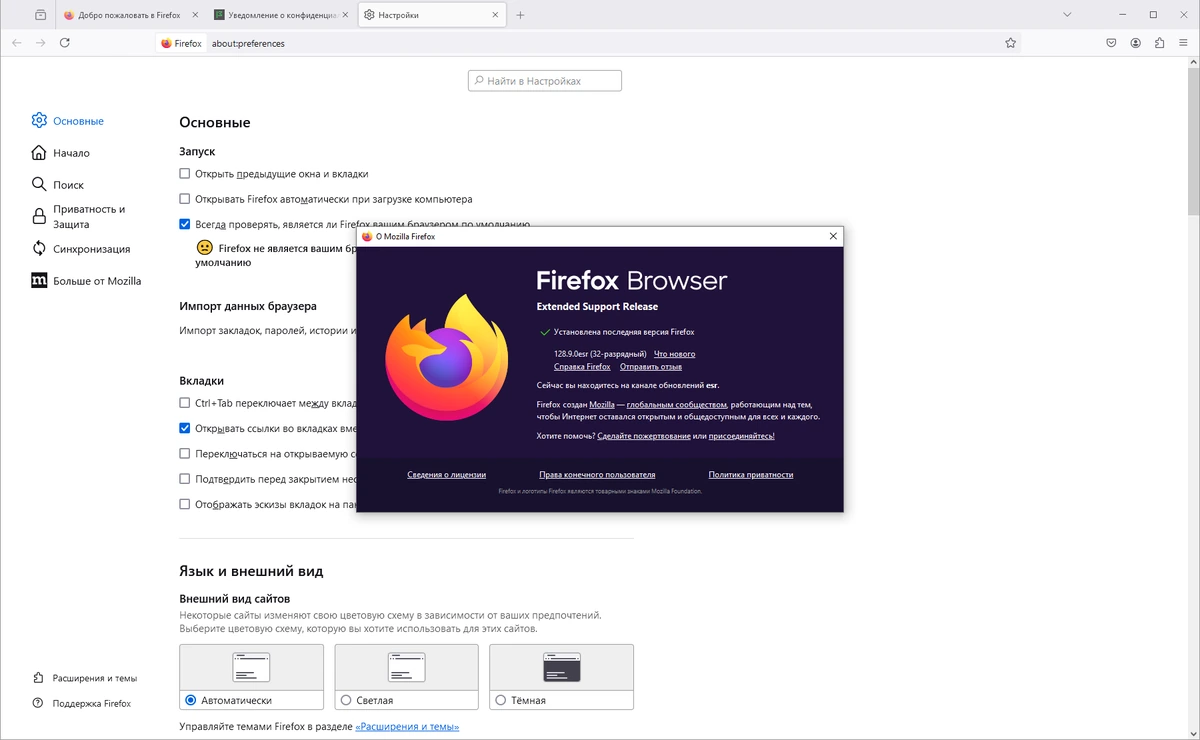Select the Настройки tab
Screen dimensions: 1200x740
(x=432, y=15)
